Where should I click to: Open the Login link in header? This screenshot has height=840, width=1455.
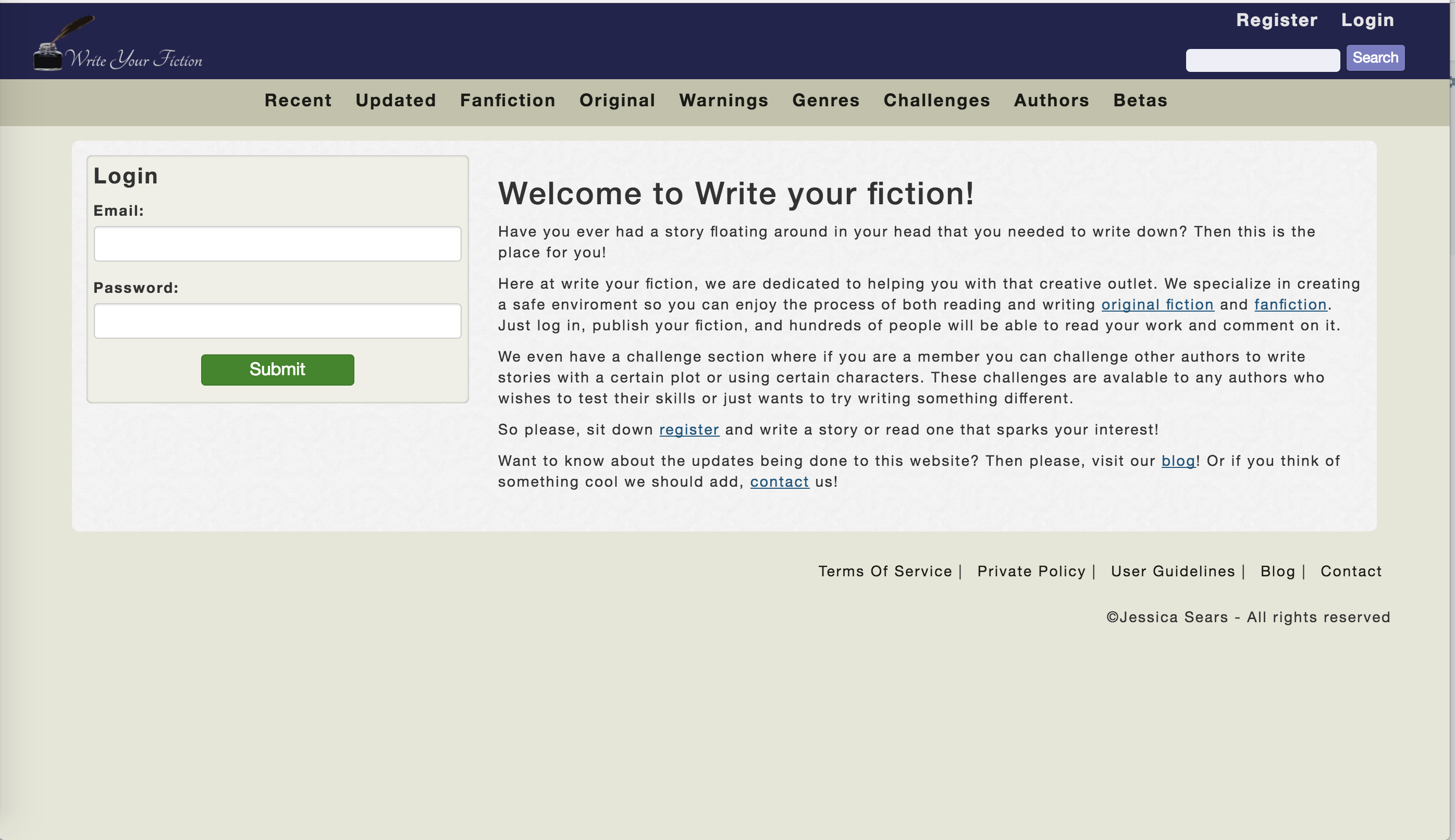pos(1367,20)
